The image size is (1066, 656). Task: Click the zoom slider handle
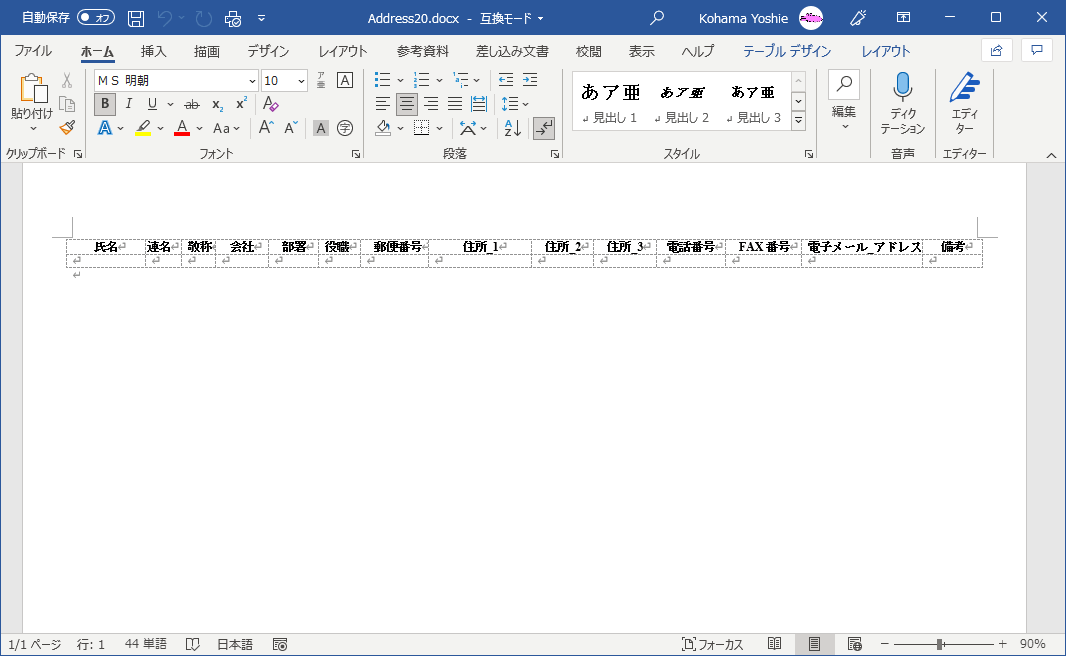point(940,644)
